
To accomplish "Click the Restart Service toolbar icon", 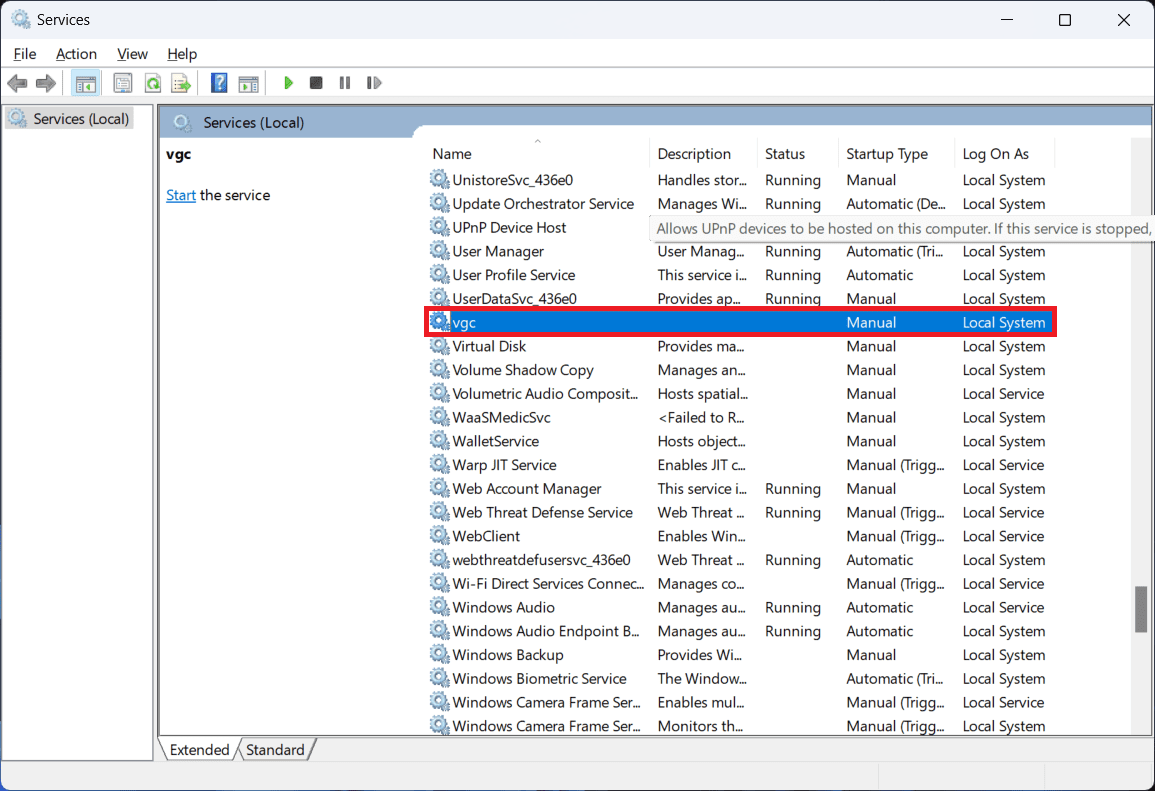I will (x=374, y=83).
